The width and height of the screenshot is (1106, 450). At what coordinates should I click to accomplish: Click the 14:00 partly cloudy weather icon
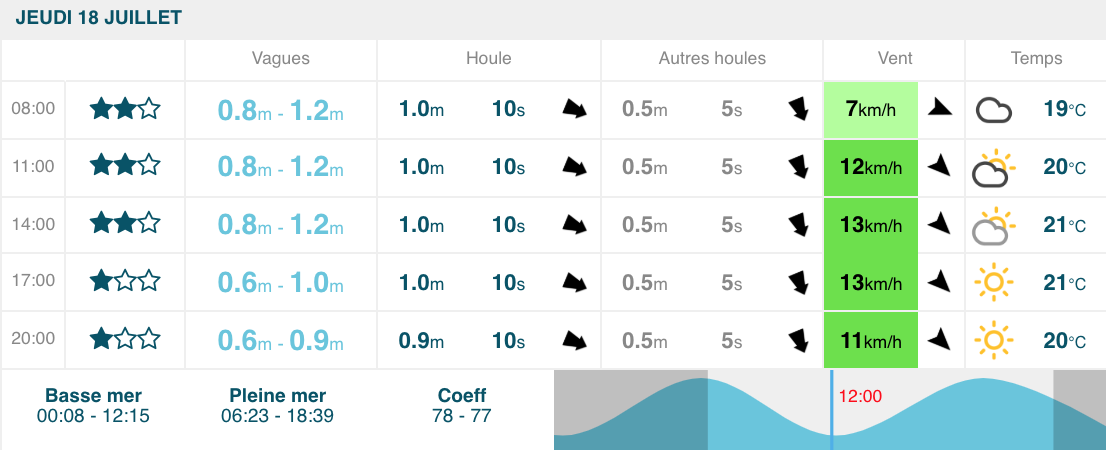point(993,226)
